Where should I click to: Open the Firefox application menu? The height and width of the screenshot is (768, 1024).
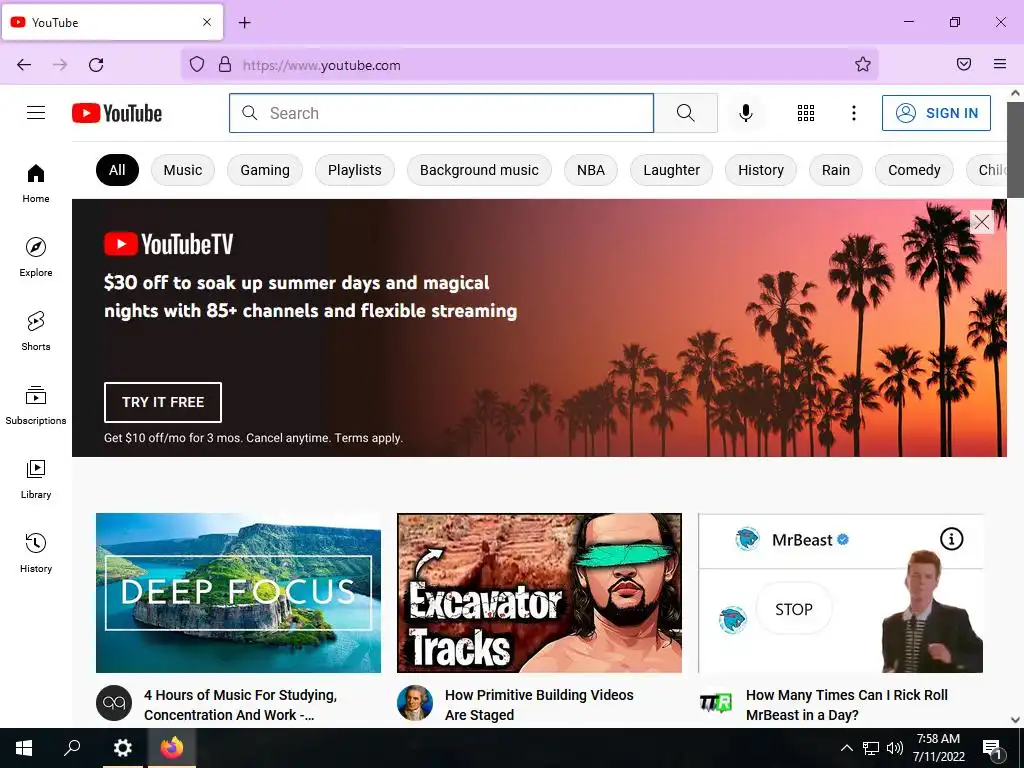[1000, 64]
